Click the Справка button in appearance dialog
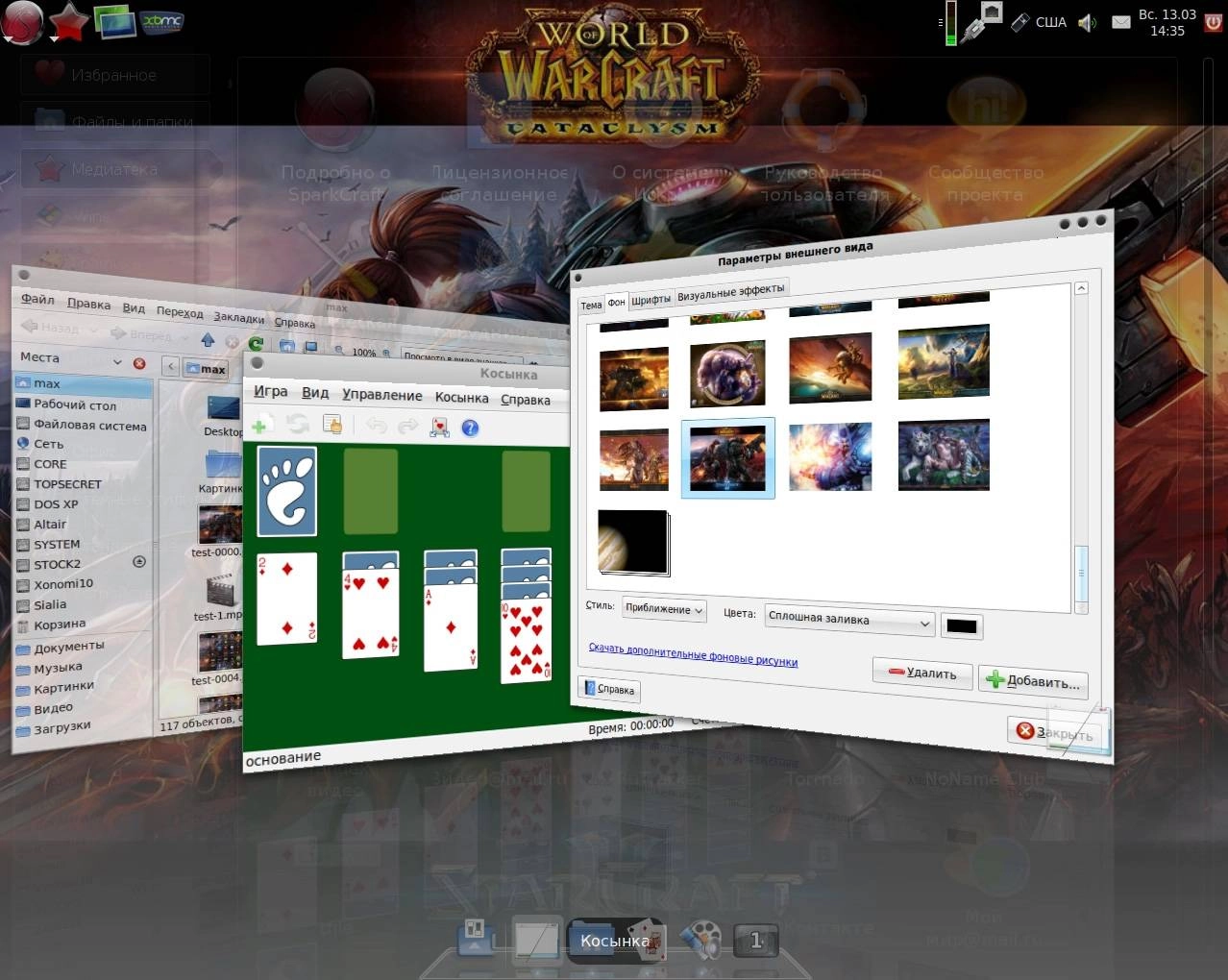The width and height of the screenshot is (1228, 980). [609, 689]
